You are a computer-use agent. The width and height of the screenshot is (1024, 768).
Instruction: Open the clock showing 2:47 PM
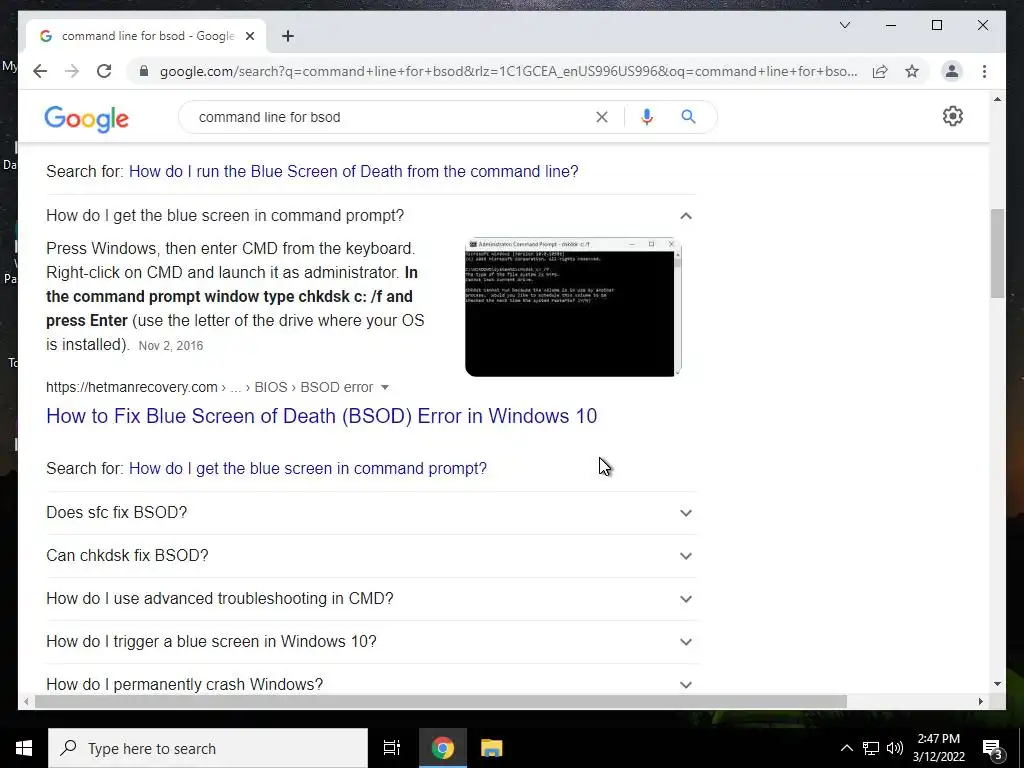[x=938, y=748]
